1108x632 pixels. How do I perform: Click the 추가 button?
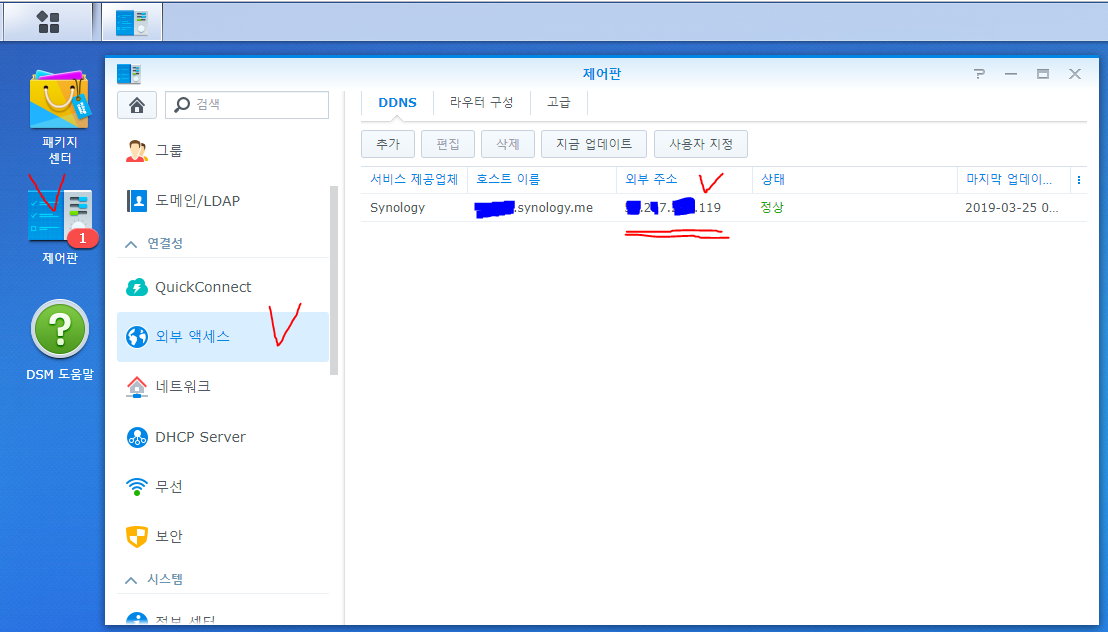pos(388,144)
